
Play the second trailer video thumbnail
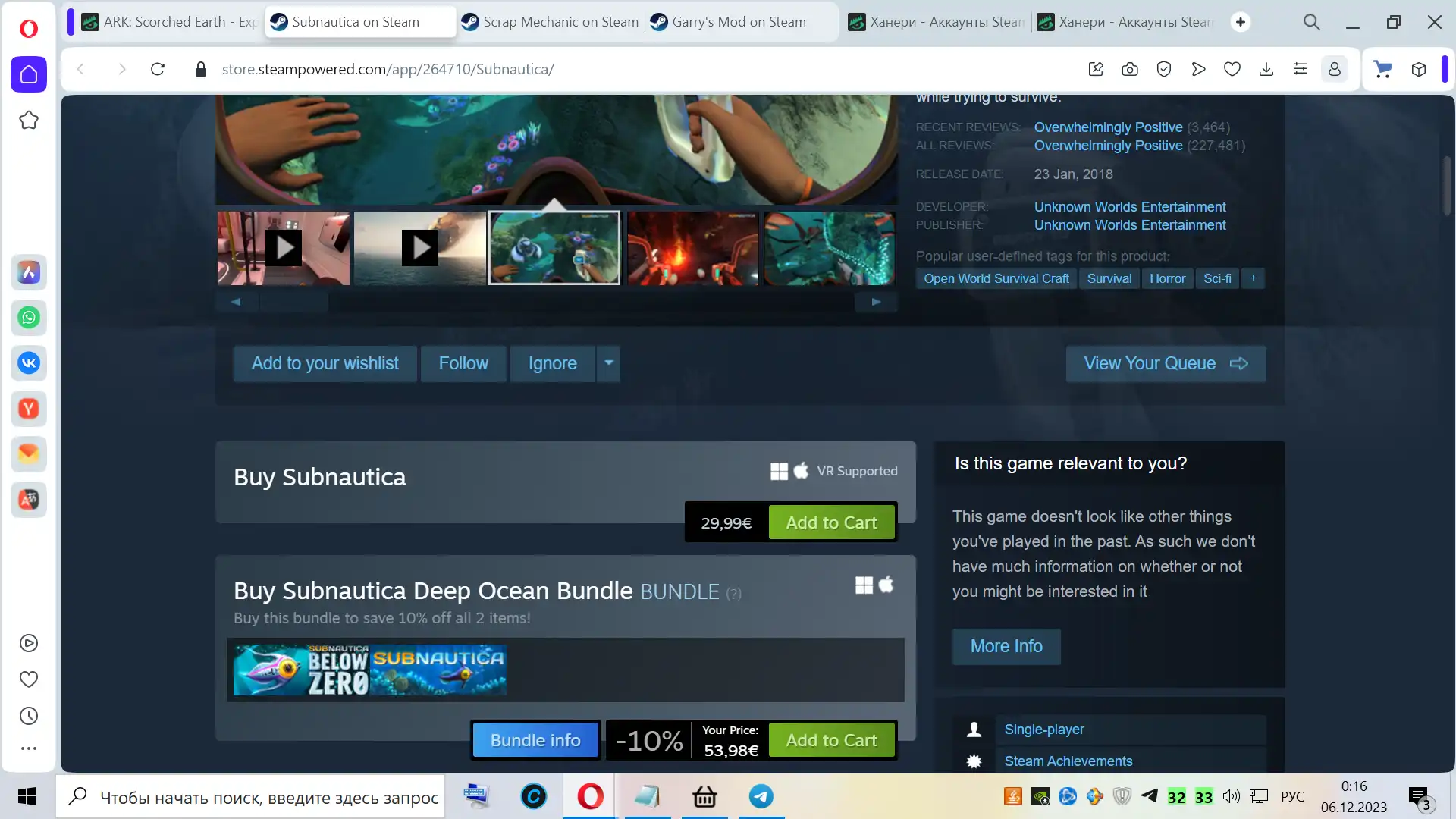tap(420, 248)
